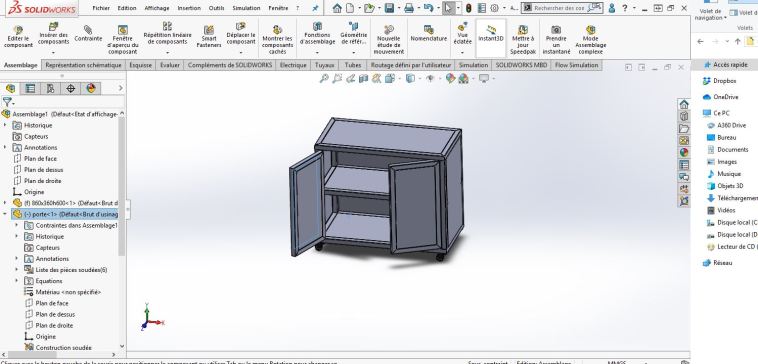Open the Outils menu
Screen dimensions: 758x364
pyautogui.click(x=216, y=8)
